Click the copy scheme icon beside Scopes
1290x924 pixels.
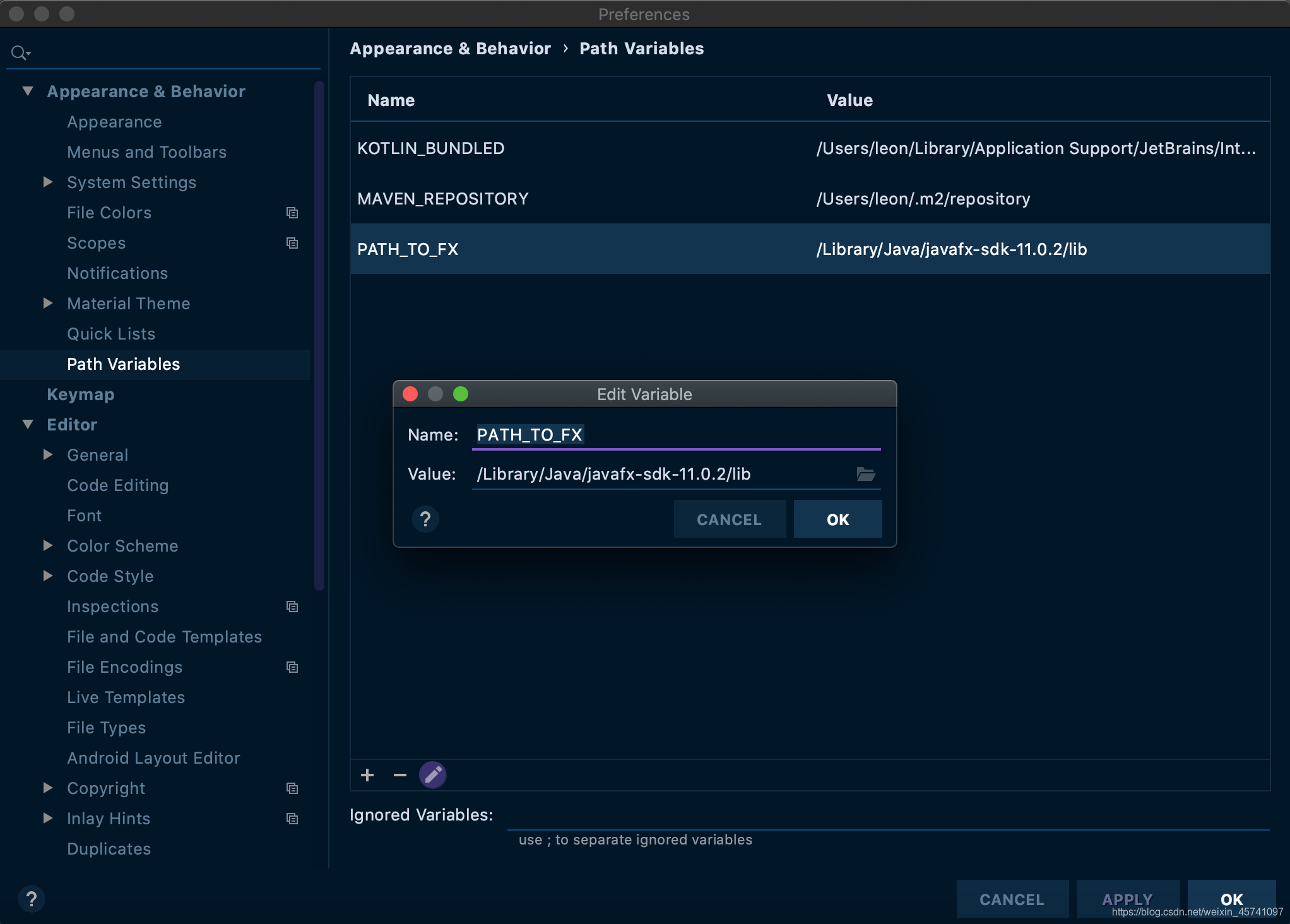pos(292,242)
